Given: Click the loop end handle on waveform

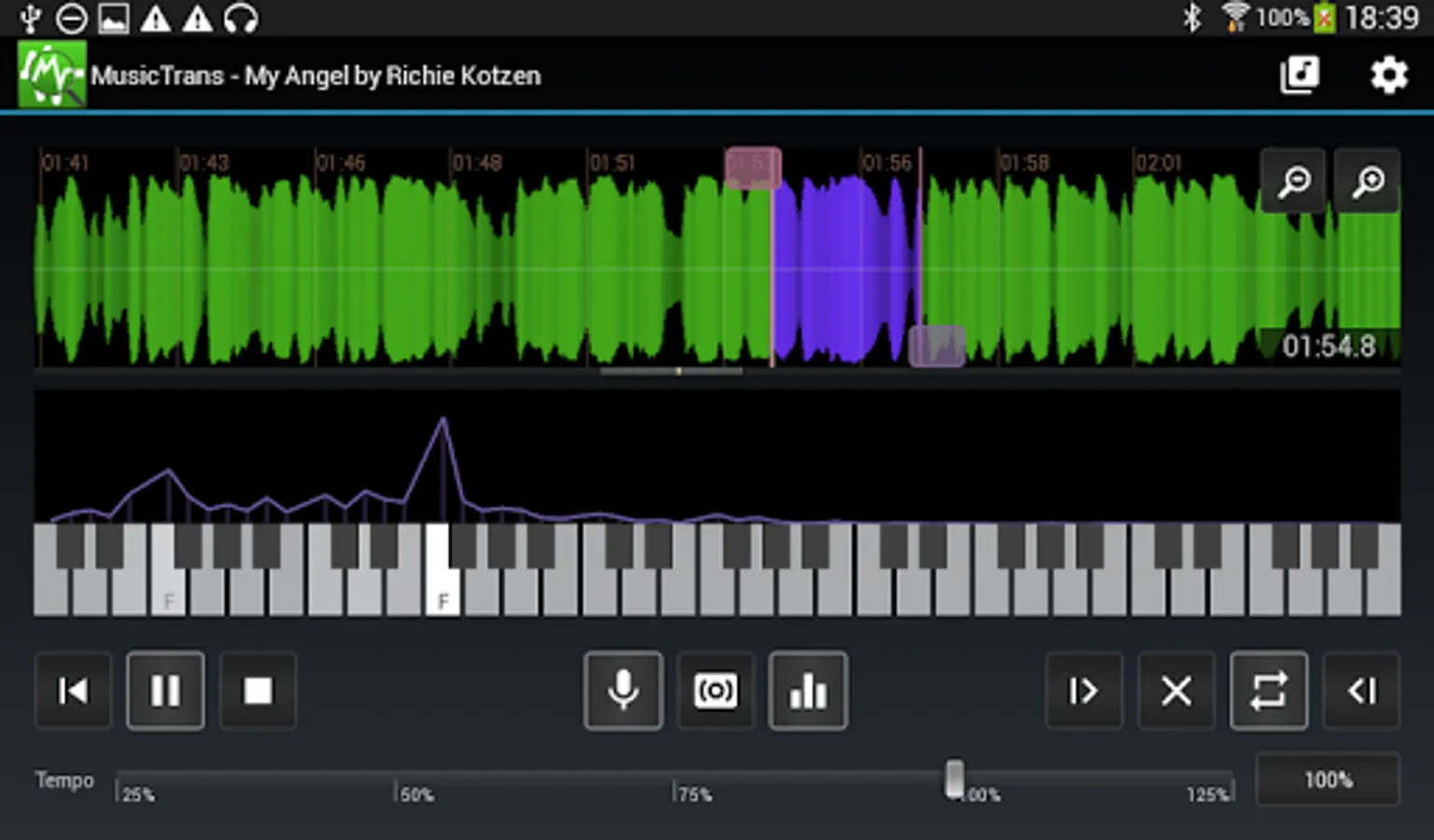Looking at the screenshot, I should click(937, 345).
